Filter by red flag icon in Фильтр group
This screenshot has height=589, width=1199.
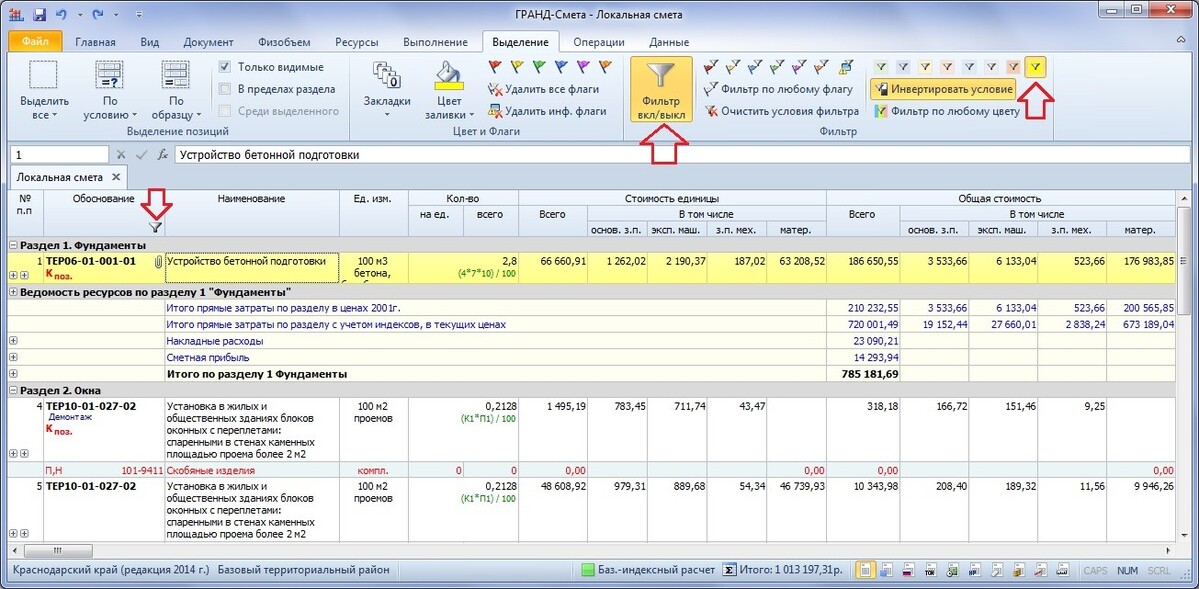coord(710,67)
